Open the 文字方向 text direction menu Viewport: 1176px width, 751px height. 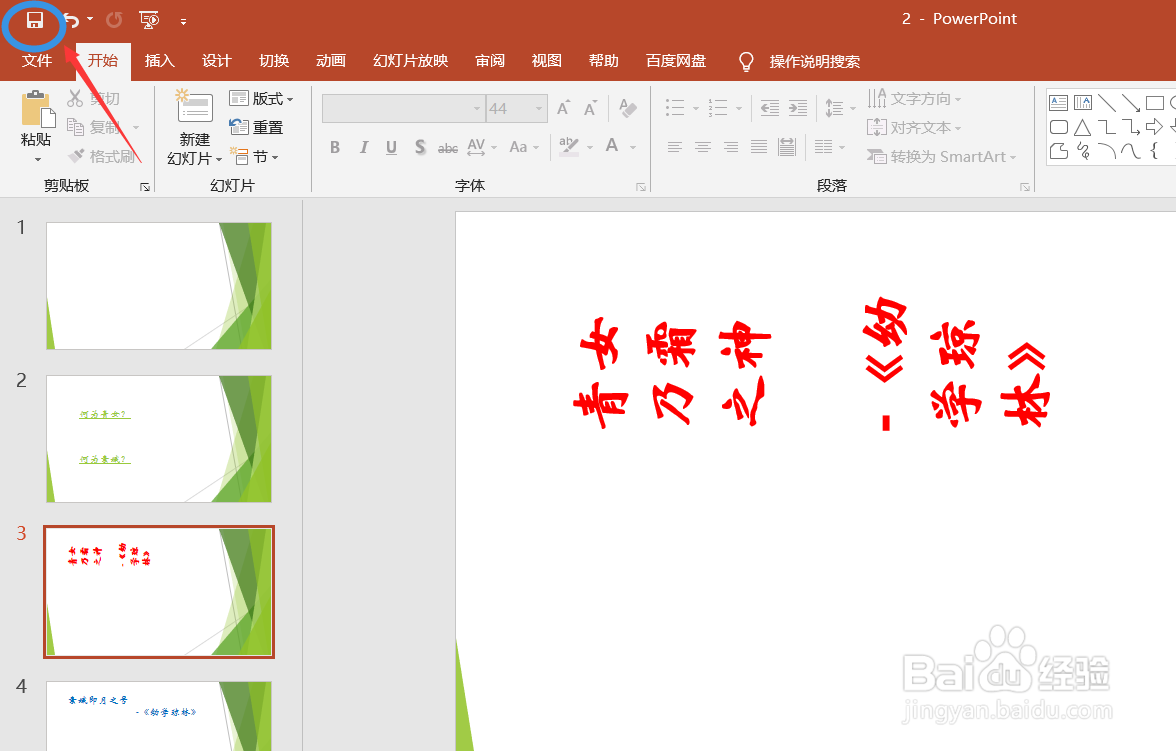point(914,98)
